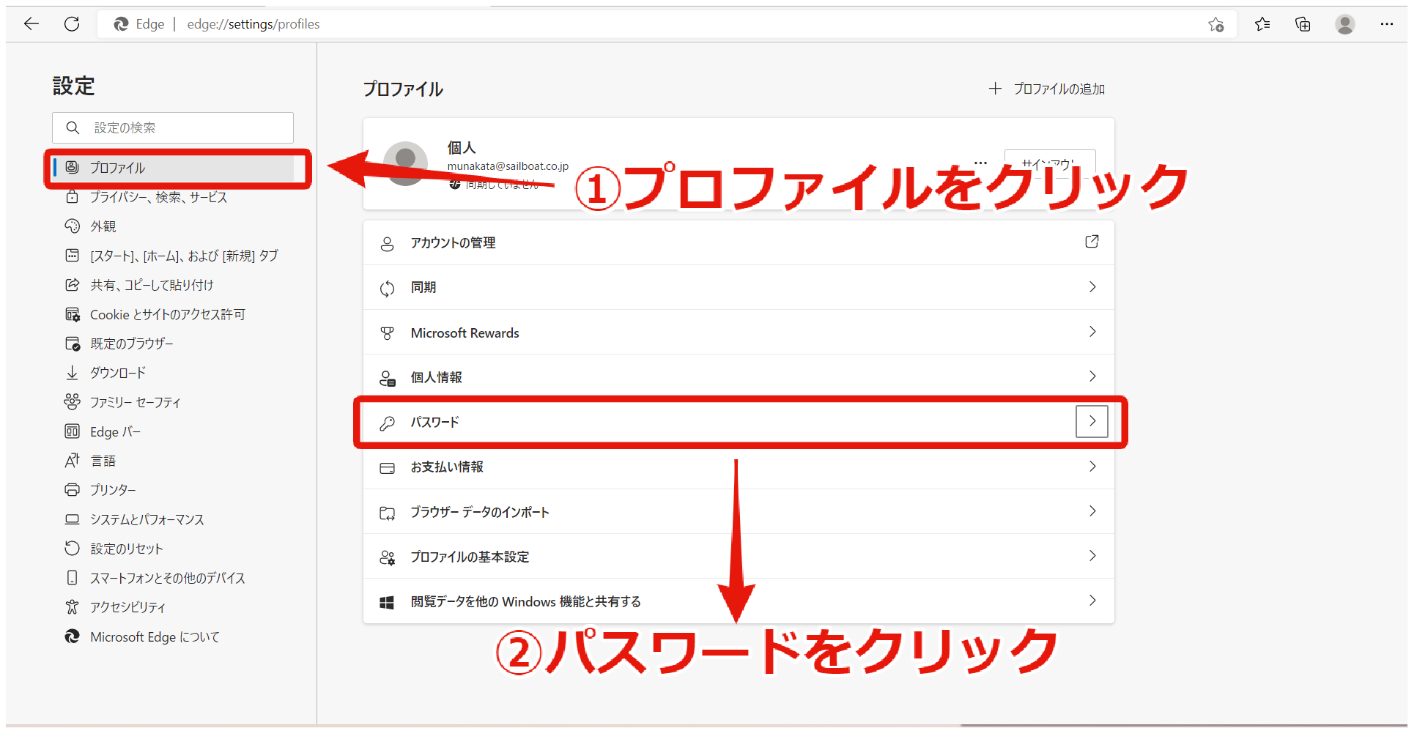Viewport: 1416px width, 734px height.
Task: Open アクセシビリティ settings
Action: tap(115, 606)
